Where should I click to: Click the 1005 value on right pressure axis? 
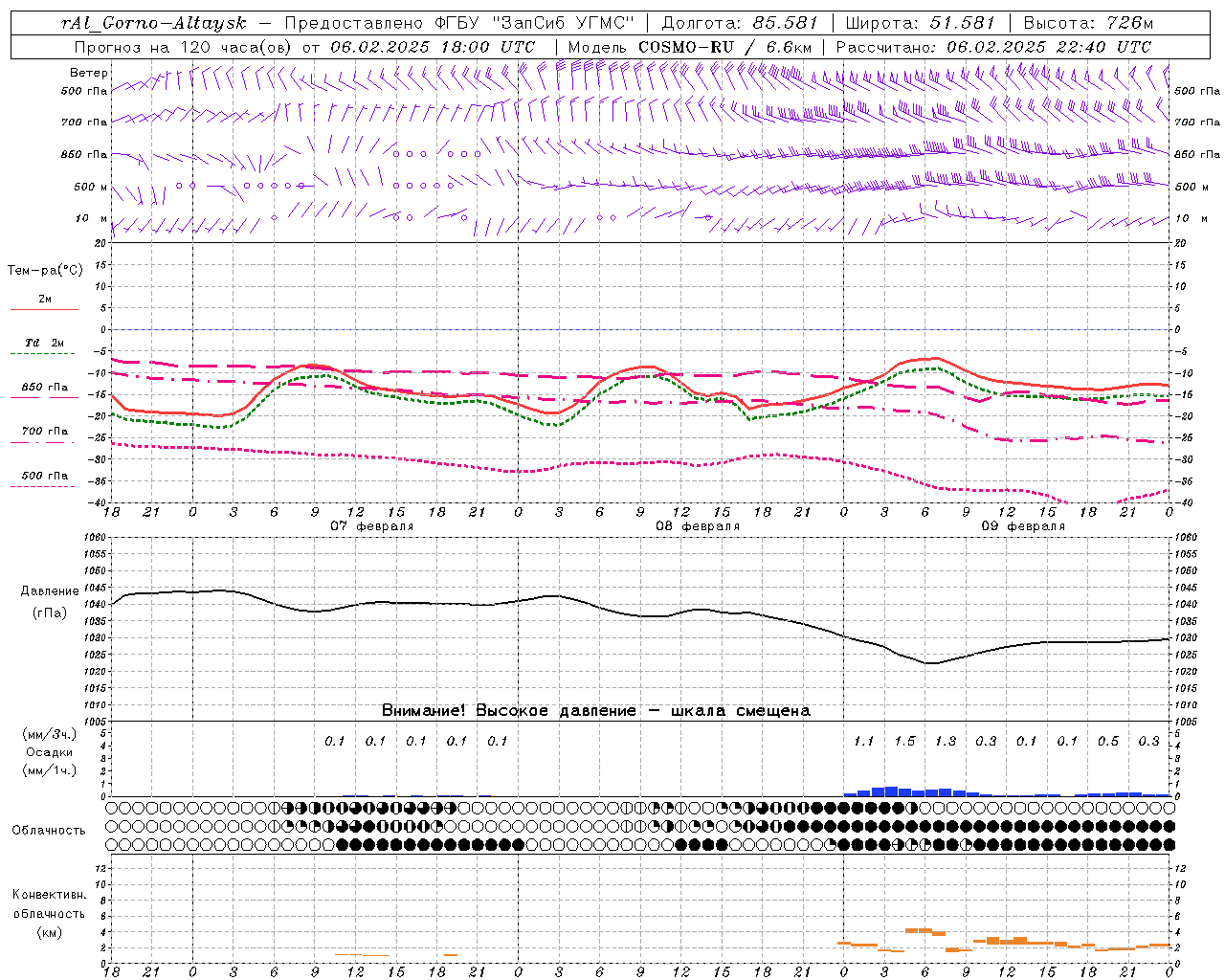coord(1185,722)
